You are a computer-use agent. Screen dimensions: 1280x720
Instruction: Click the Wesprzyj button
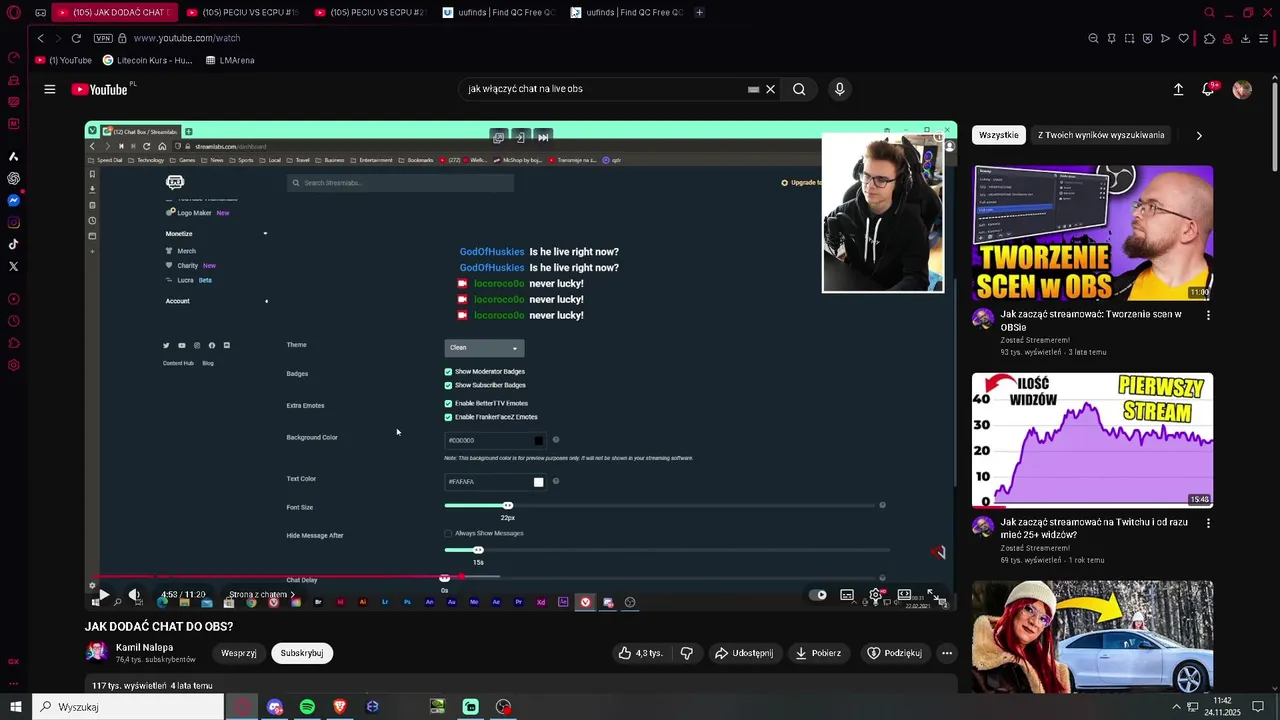pyautogui.click(x=239, y=653)
